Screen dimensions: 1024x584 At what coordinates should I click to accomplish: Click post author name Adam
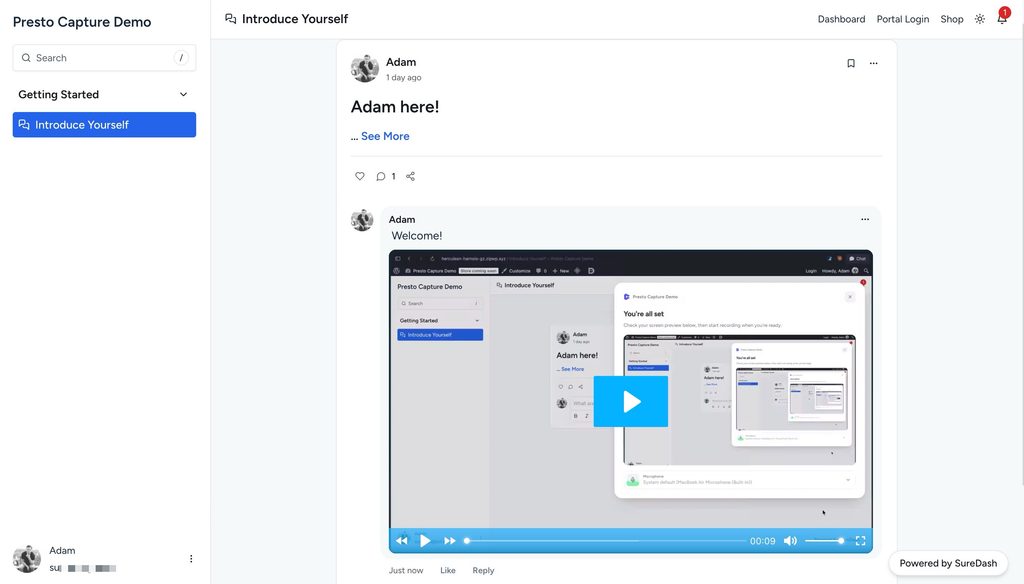pos(401,62)
